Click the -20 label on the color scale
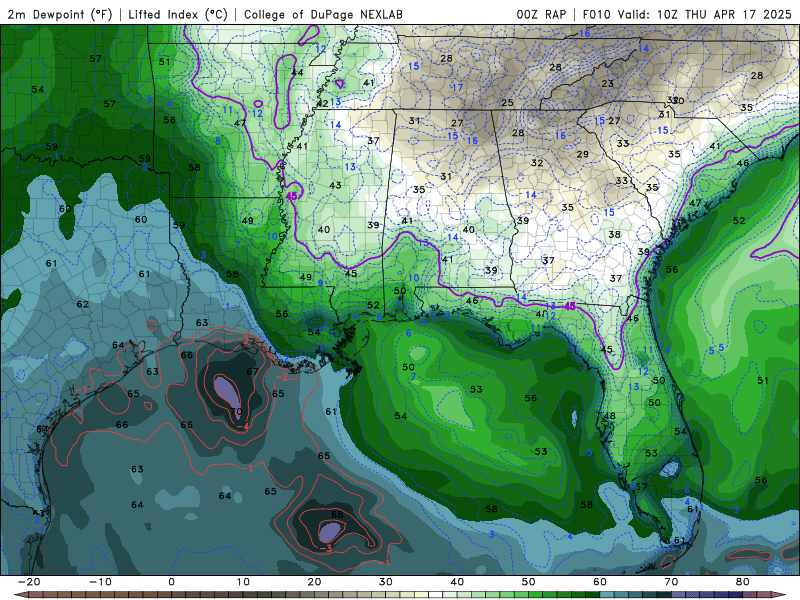 [x=29, y=582]
